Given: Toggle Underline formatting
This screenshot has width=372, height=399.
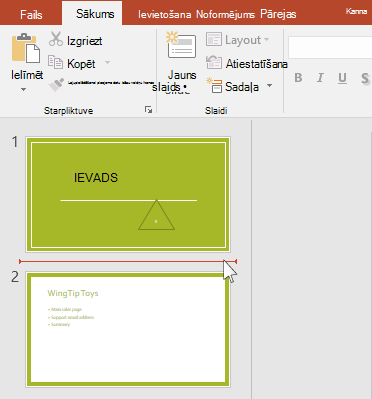Looking at the screenshot, I should coord(342,78).
